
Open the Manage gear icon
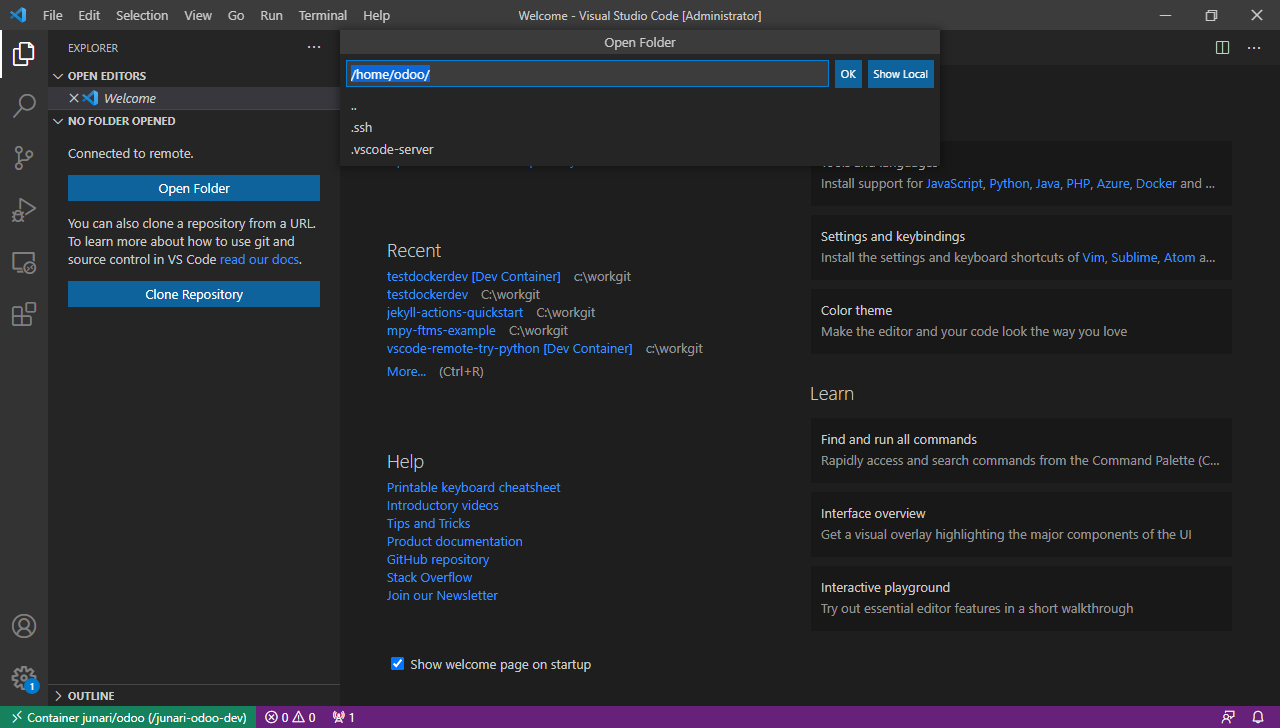coord(24,678)
